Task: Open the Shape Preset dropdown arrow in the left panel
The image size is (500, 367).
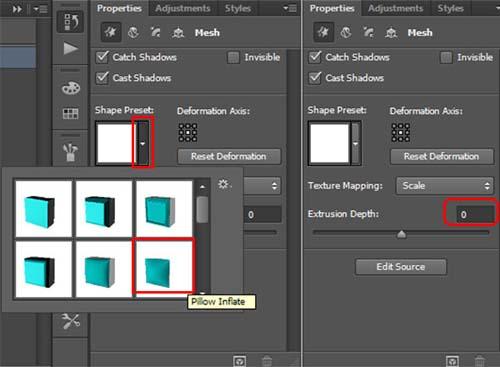Action: [143, 143]
